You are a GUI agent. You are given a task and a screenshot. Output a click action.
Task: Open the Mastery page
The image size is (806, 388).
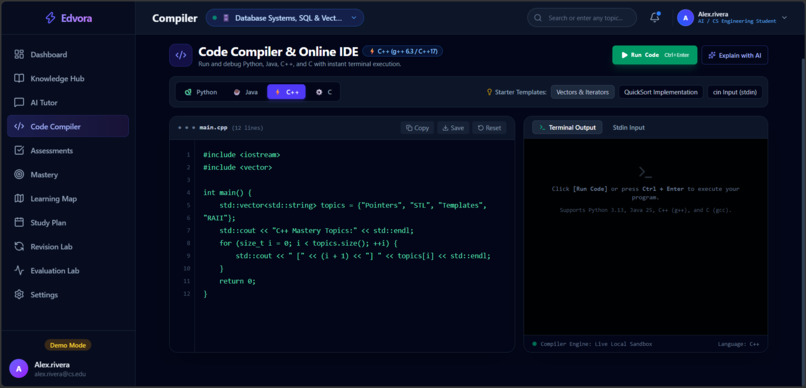[68, 175]
